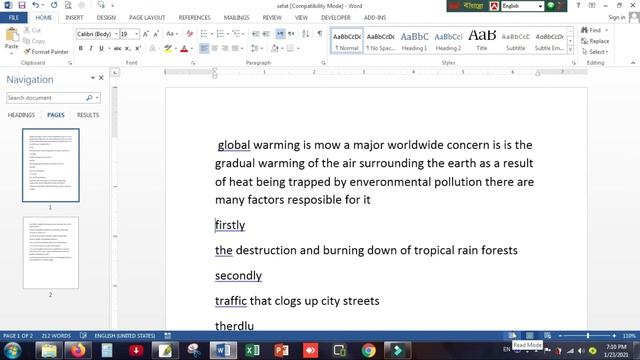Clear all formatting with eraser icon
Viewport: 640px width, 360px height.
(x=189, y=34)
